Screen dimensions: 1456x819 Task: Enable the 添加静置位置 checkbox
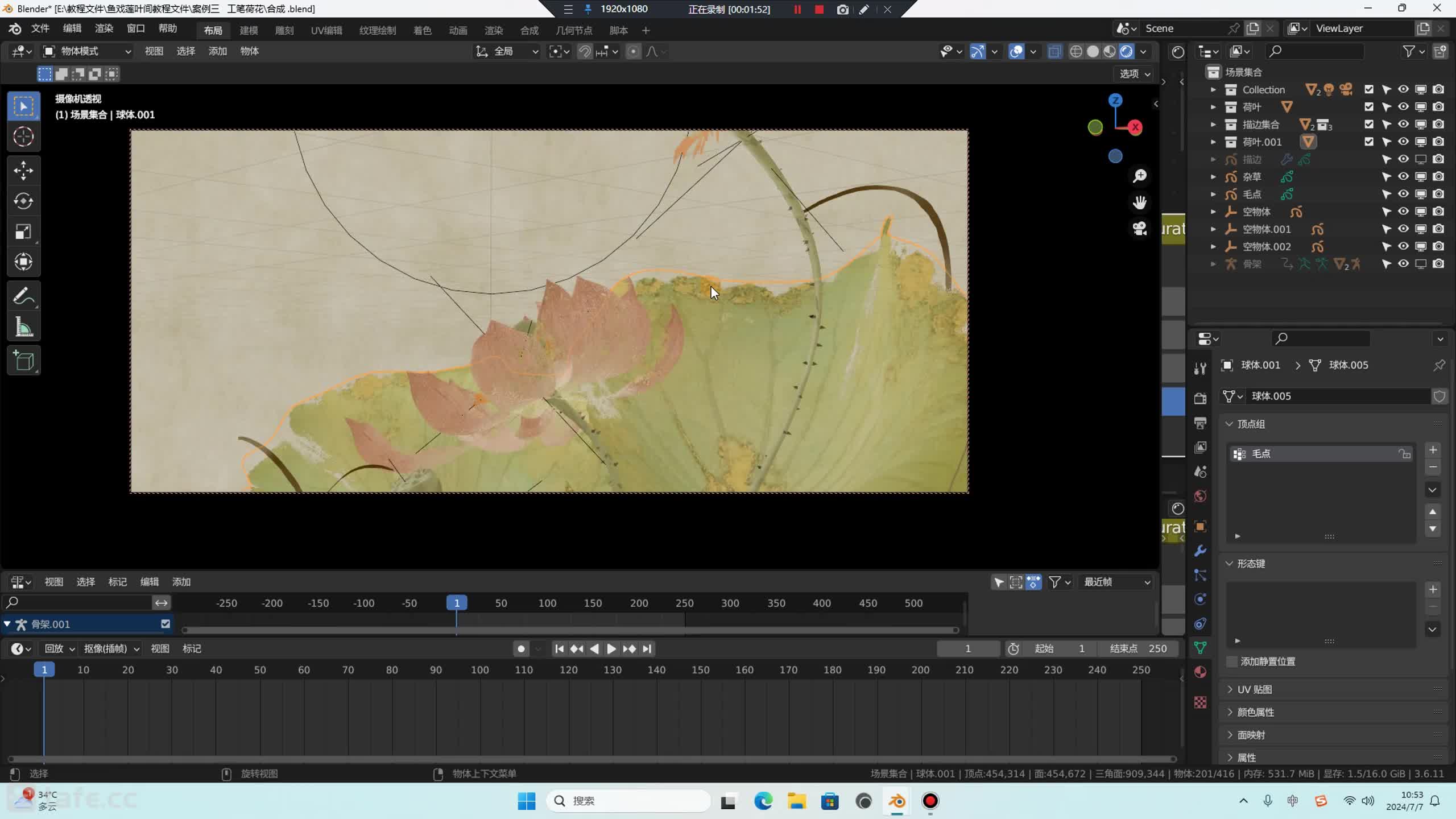pyautogui.click(x=1231, y=661)
